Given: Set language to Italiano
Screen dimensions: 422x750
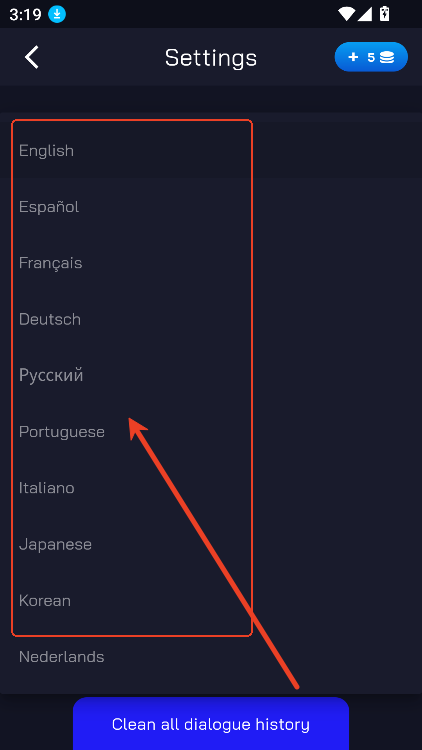Looking at the screenshot, I should point(46,488).
